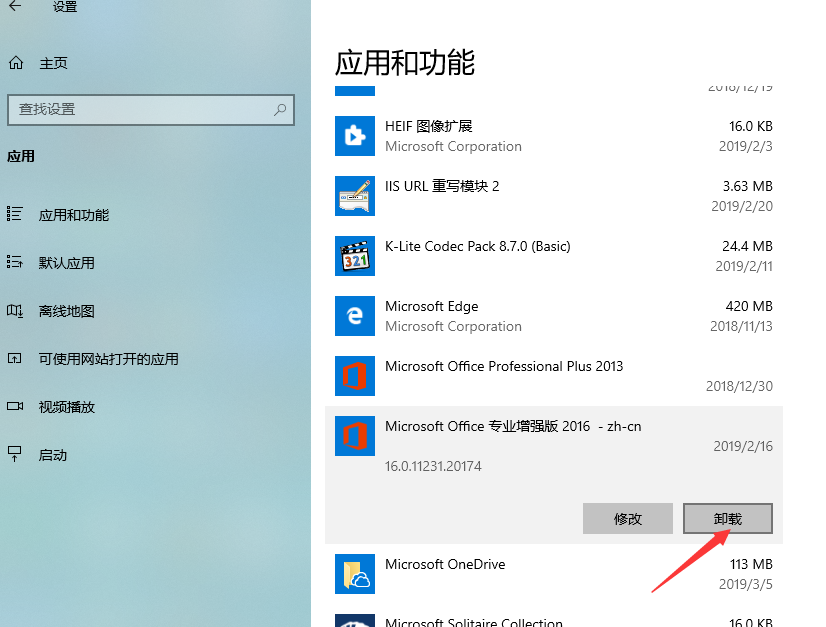
Task: Open 视频播放 settings page
Action: point(66,407)
